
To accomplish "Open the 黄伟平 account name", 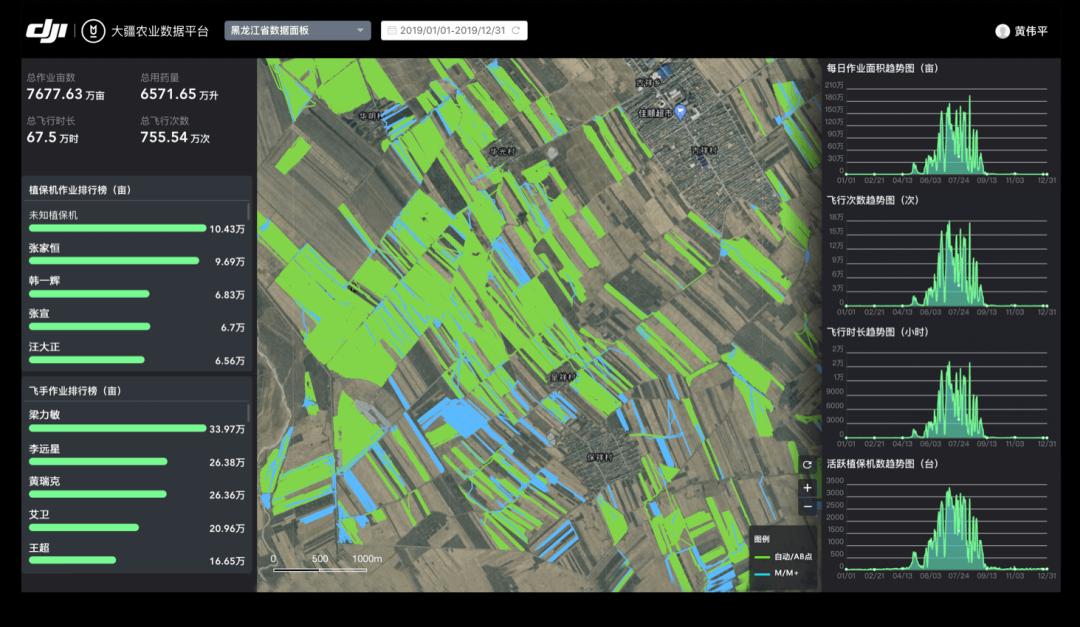I will coord(1030,31).
